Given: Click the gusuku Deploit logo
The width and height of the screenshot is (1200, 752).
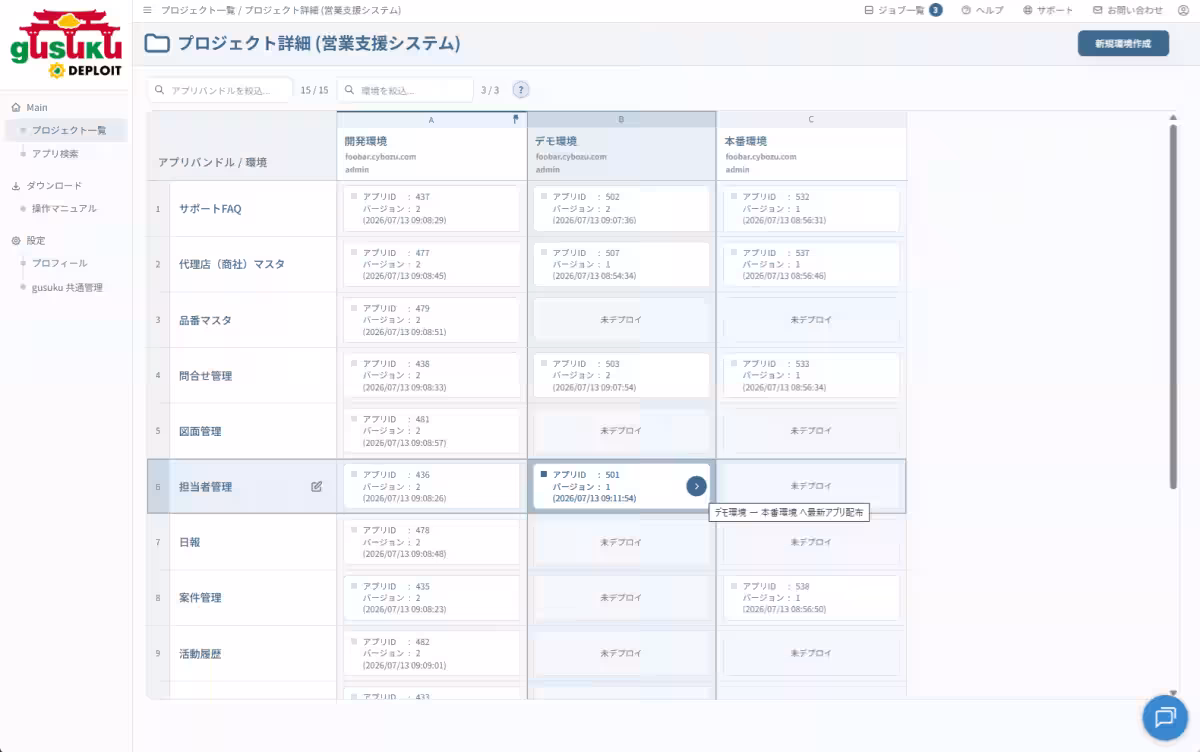Looking at the screenshot, I should (x=66, y=44).
